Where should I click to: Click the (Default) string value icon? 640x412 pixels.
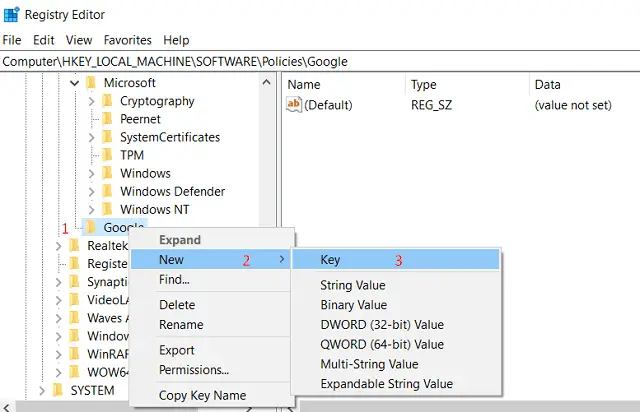tap(294, 105)
